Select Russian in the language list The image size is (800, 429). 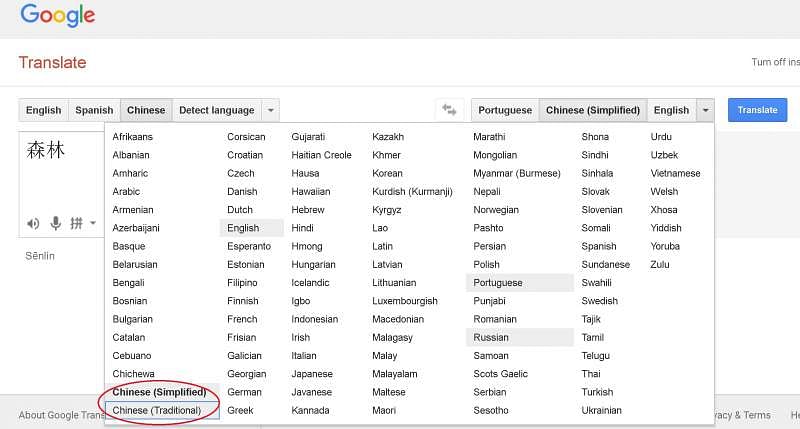click(520, 337)
